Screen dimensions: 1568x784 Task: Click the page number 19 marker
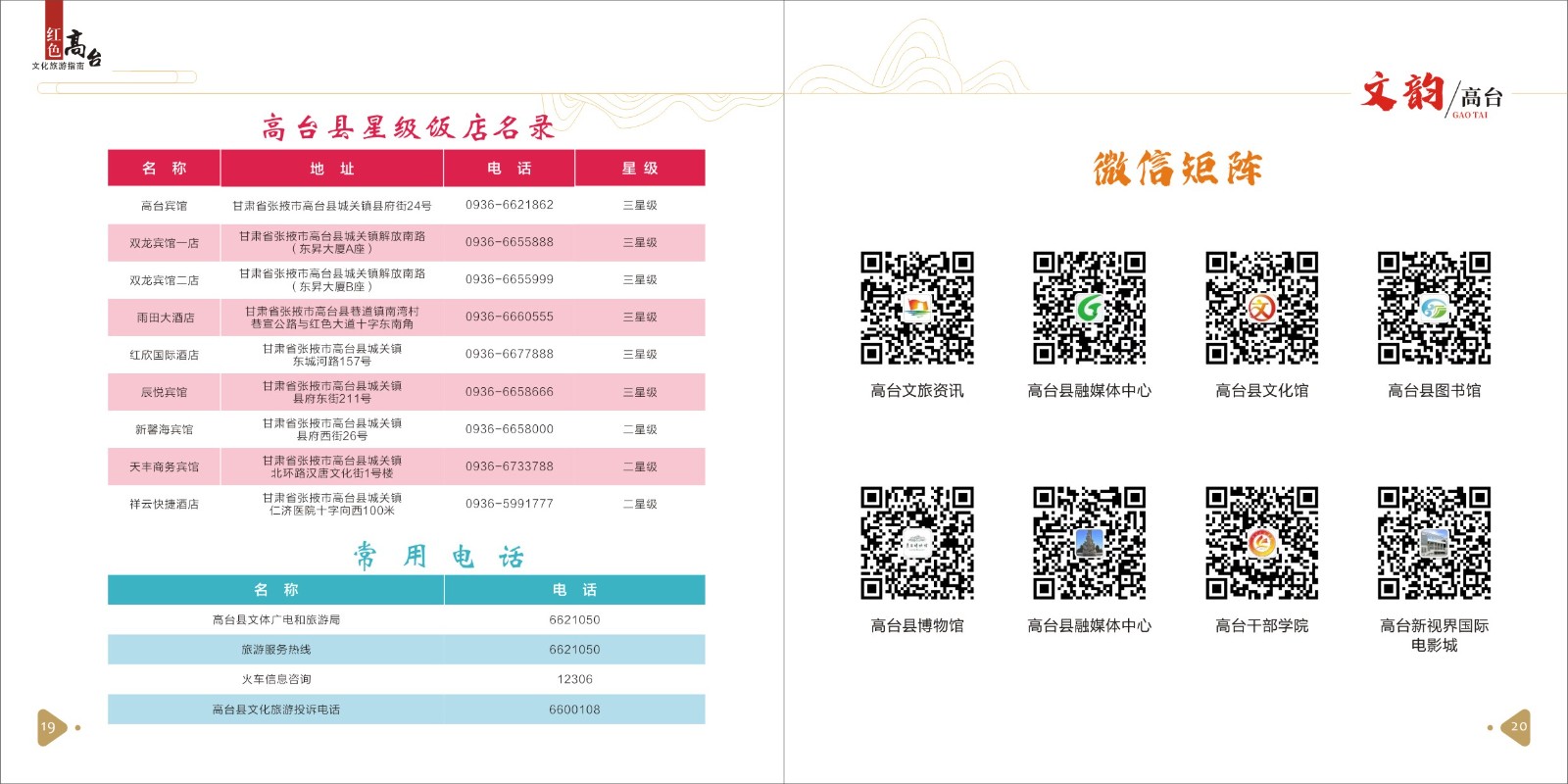pos(51,727)
